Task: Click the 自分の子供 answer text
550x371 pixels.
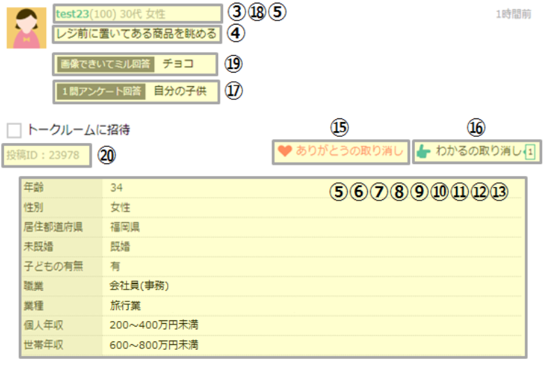Action: pyautogui.click(x=180, y=91)
